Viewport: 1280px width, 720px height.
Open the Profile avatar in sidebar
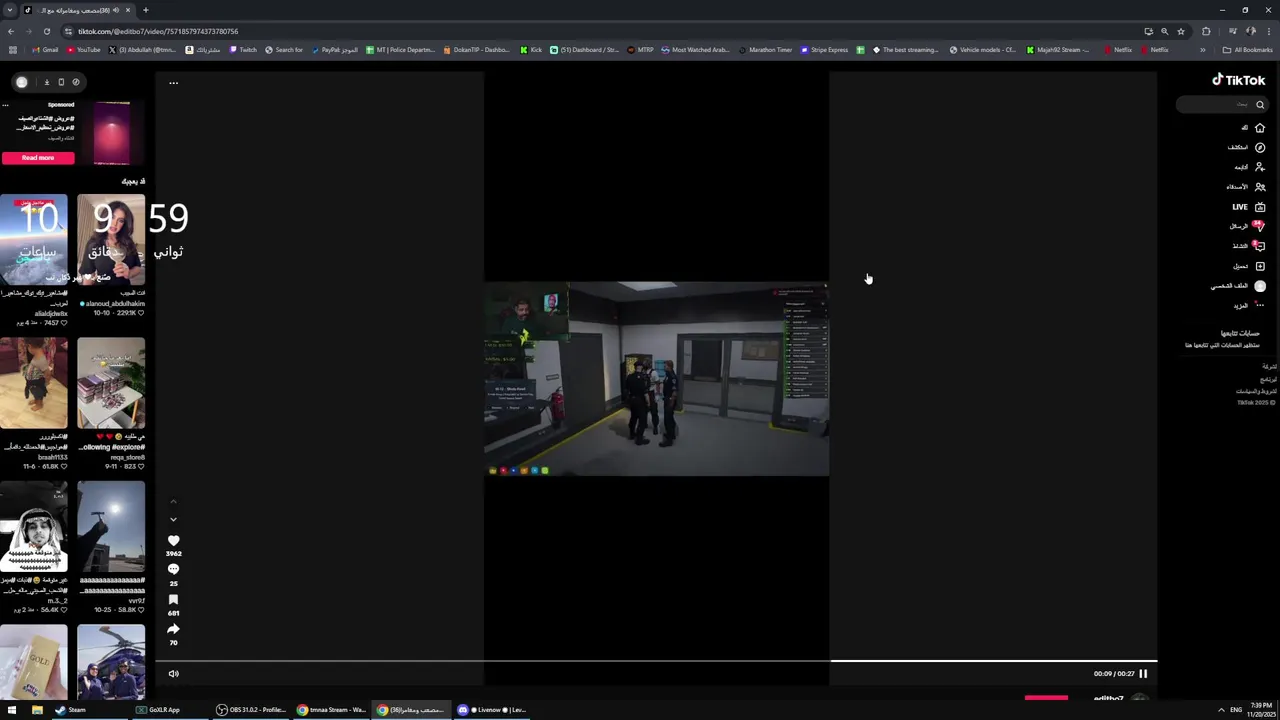tap(1260, 286)
